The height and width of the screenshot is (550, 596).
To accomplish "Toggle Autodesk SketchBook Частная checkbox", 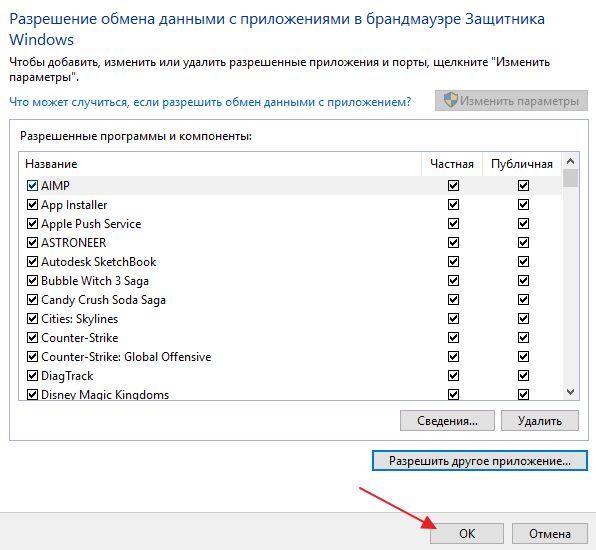I will [x=453, y=262].
